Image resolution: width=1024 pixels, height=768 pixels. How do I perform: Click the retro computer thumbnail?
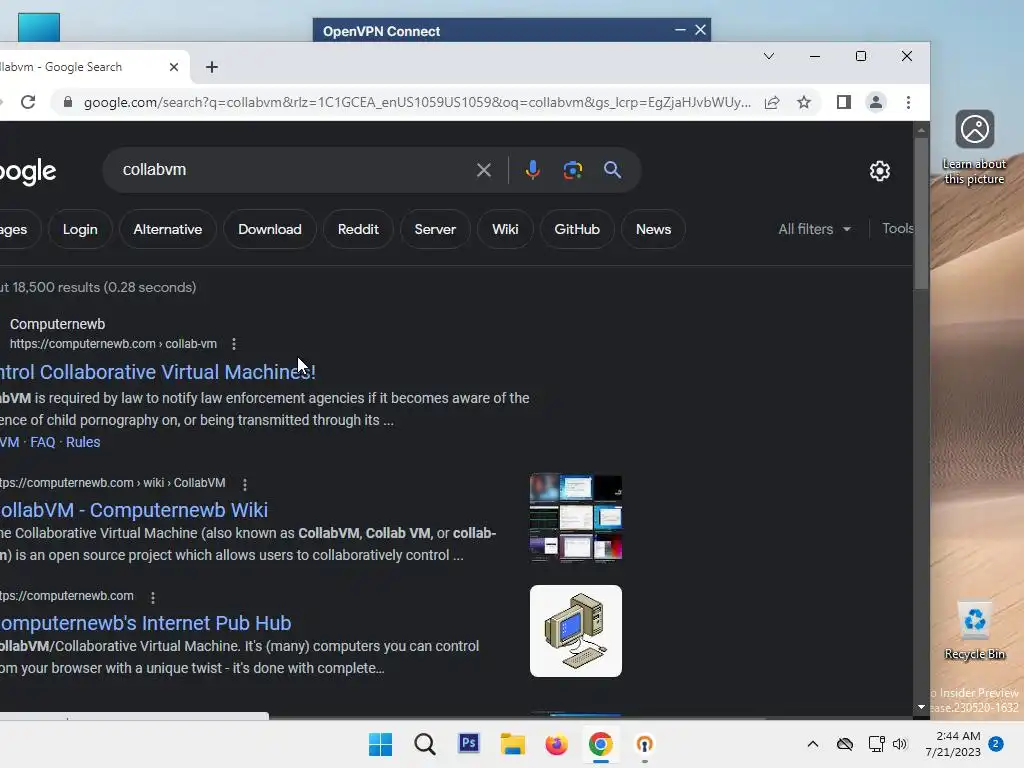575,631
